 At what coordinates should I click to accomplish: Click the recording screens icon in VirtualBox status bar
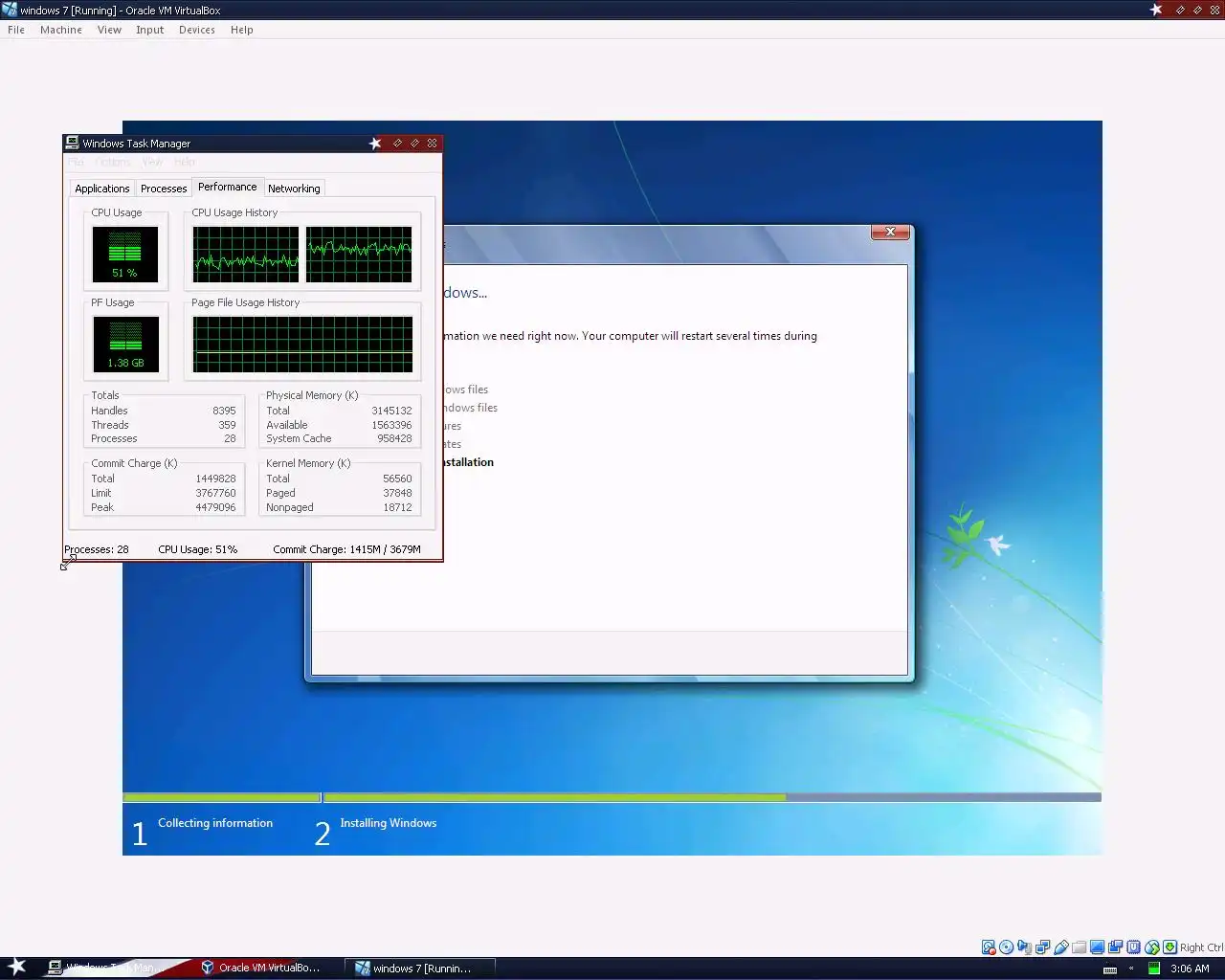point(1115,947)
